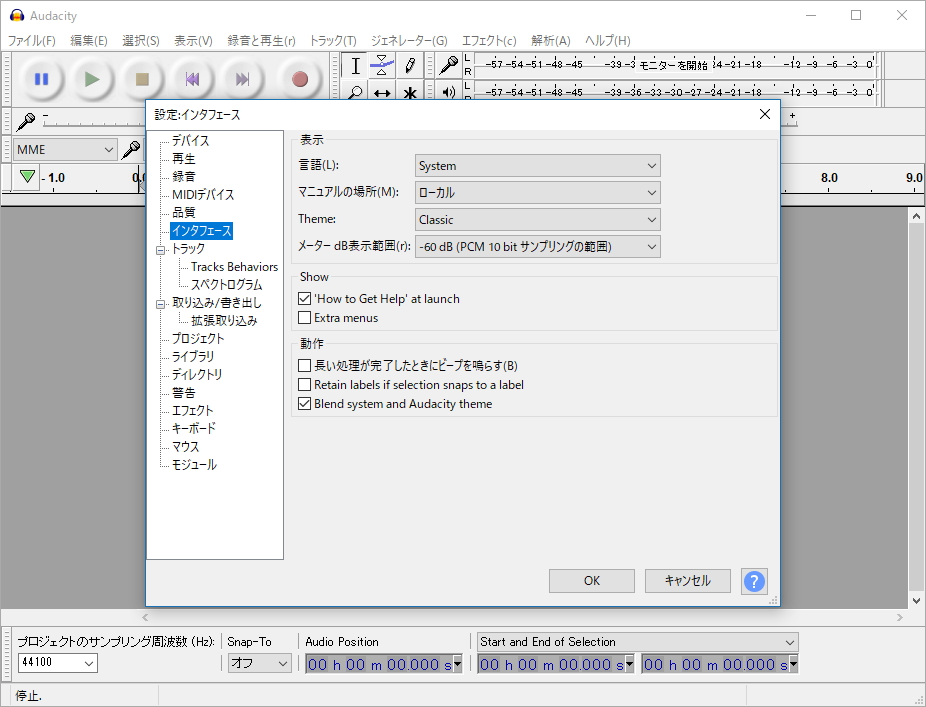The height and width of the screenshot is (707, 926).
Task: Pick the Draw tool pencil icon
Action: tap(409, 65)
